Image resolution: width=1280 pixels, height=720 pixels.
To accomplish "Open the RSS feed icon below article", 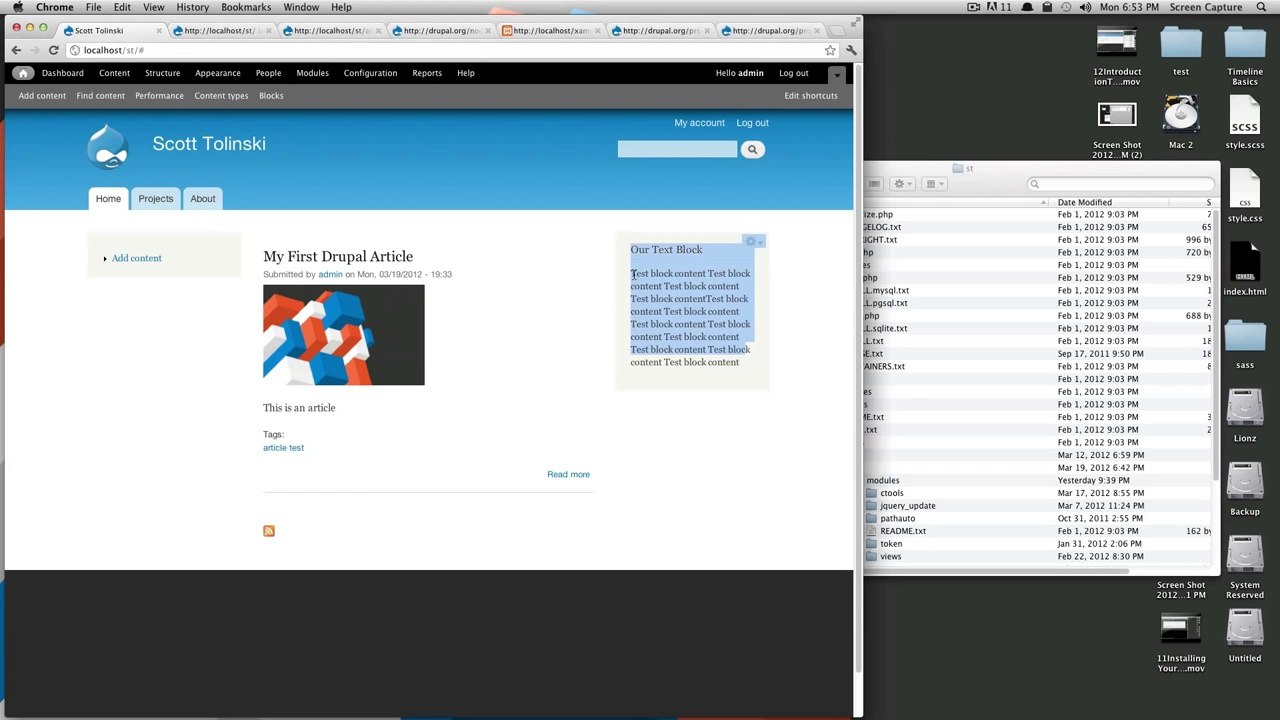I will coord(269,531).
